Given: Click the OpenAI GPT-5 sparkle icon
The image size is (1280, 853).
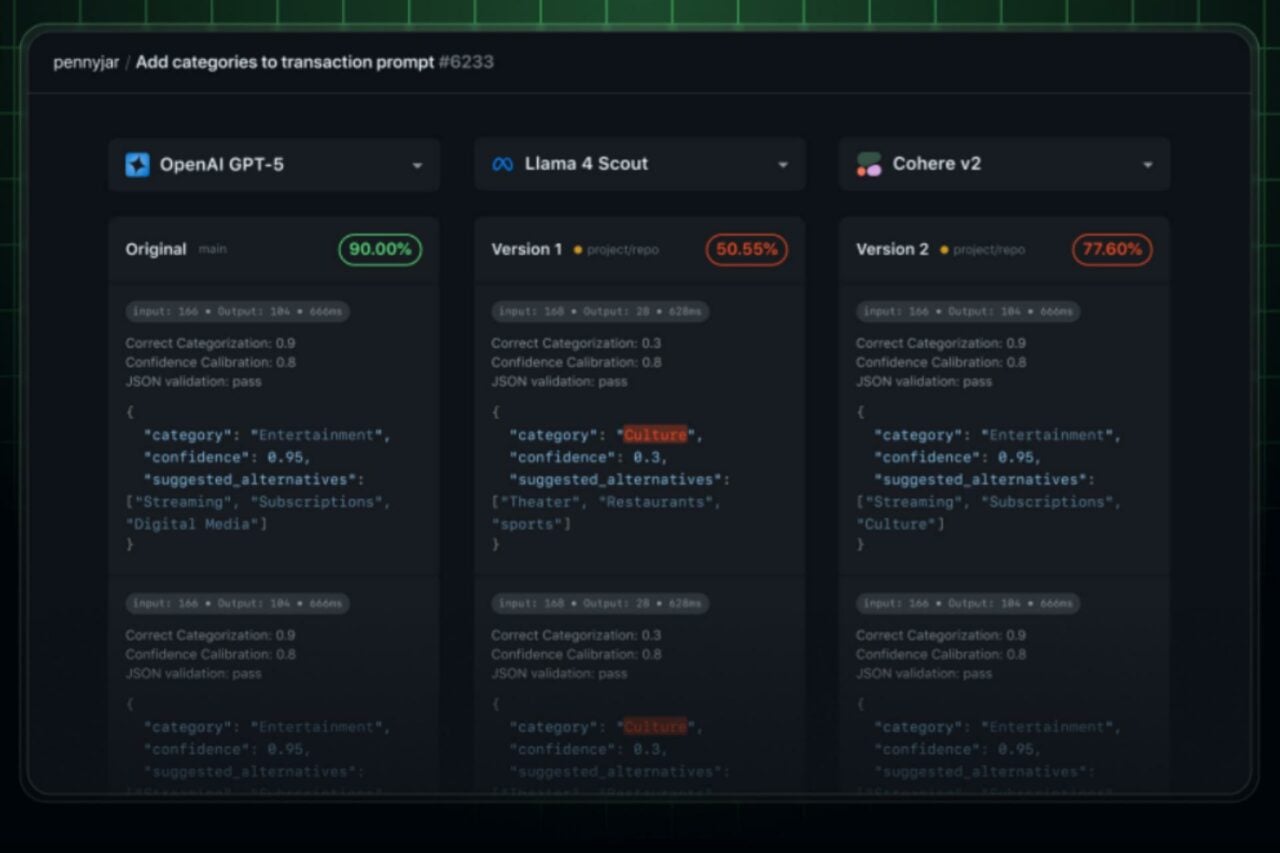Looking at the screenshot, I should pos(137,165).
